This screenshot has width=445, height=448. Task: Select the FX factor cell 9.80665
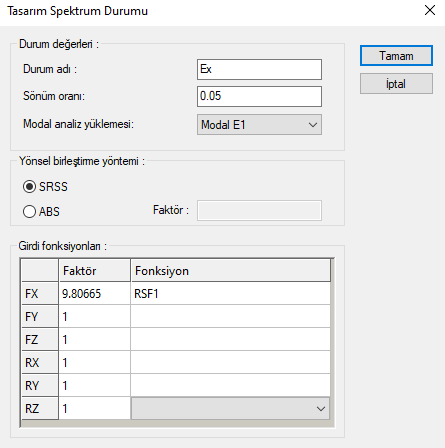coord(95,293)
